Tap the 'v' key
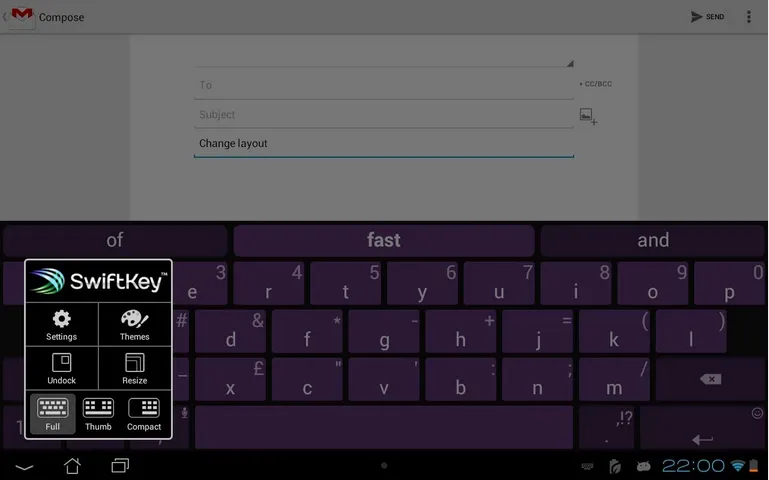The image size is (769, 480). (384, 379)
